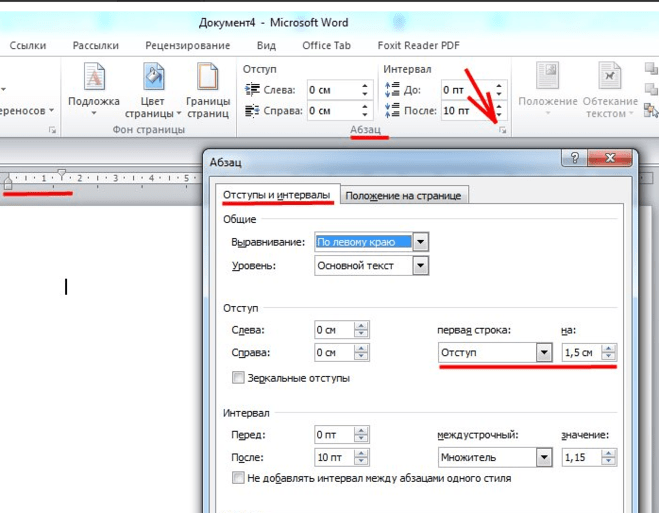Click the first line indent ruler marker

[61, 174]
